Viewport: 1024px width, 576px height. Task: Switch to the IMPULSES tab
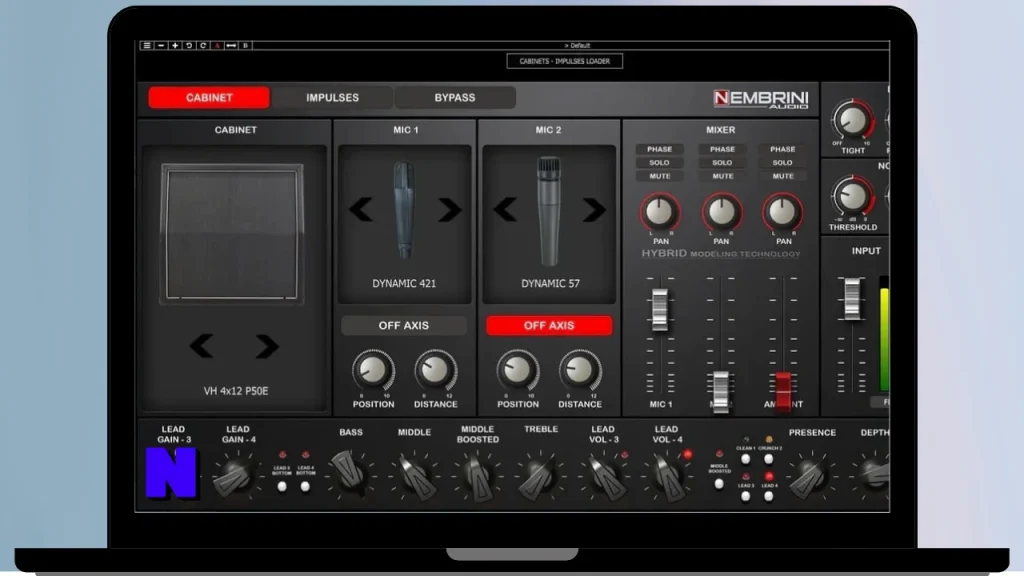coord(332,97)
